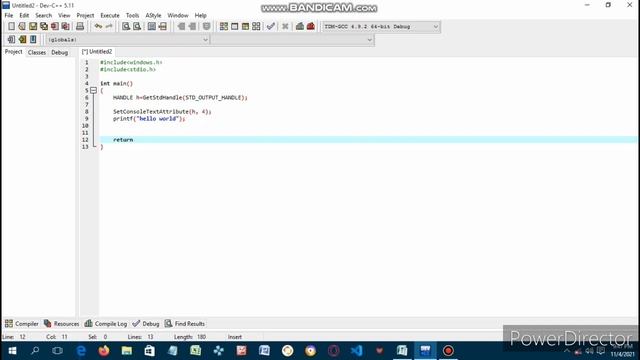This screenshot has width=640, height=360.
Task: Open the Edit menu
Action: pos(24,15)
